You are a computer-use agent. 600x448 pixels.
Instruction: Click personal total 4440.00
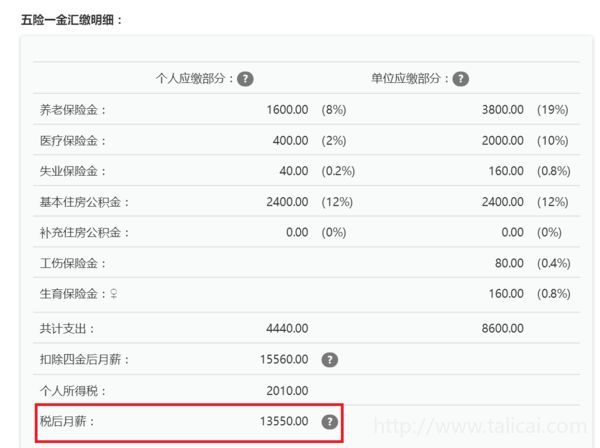tap(287, 328)
